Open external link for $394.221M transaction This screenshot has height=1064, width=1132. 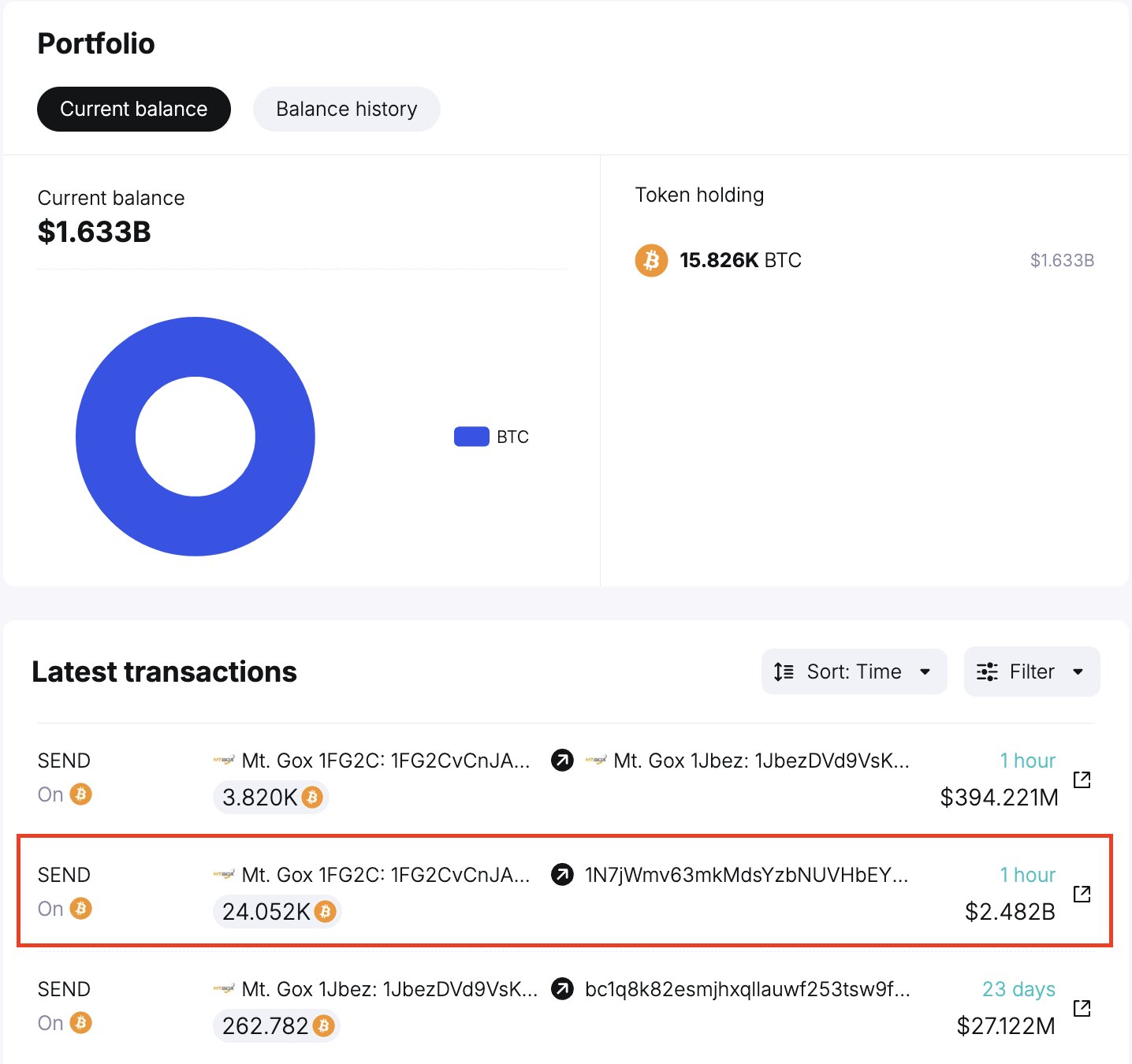[1082, 779]
